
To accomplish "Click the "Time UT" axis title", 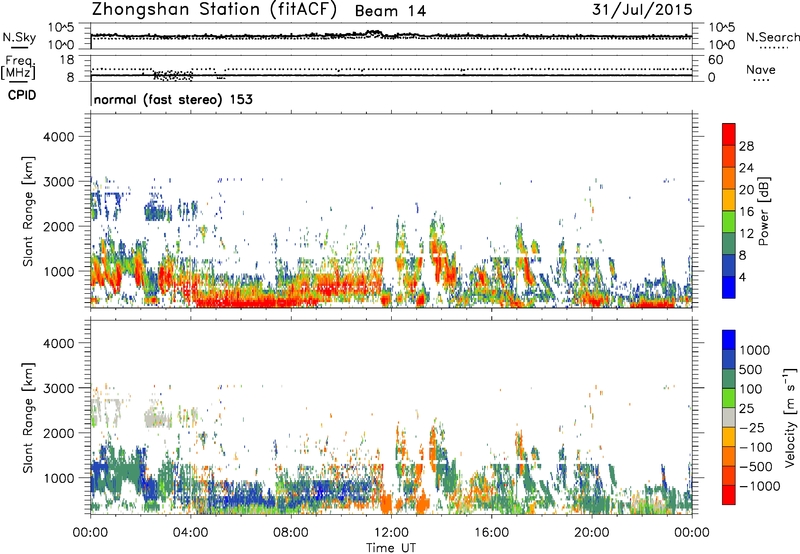I will click(391, 548).
